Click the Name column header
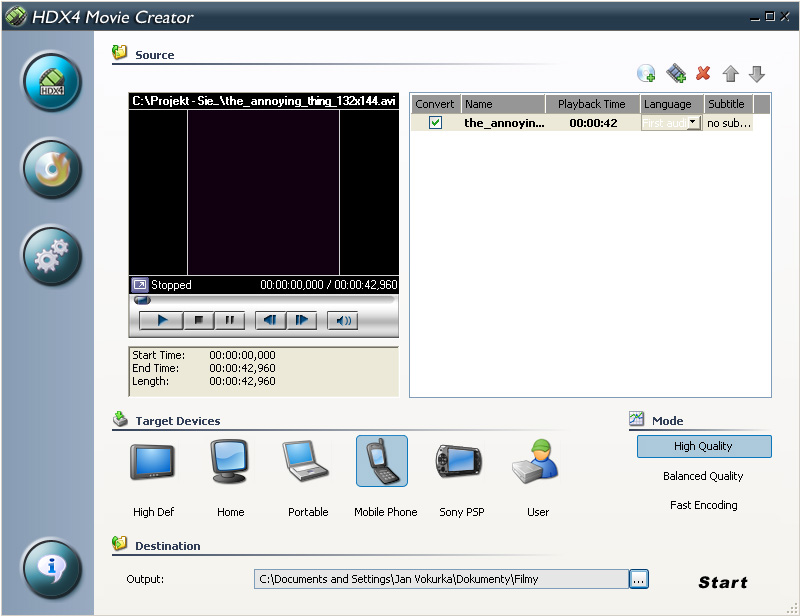 click(x=503, y=104)
